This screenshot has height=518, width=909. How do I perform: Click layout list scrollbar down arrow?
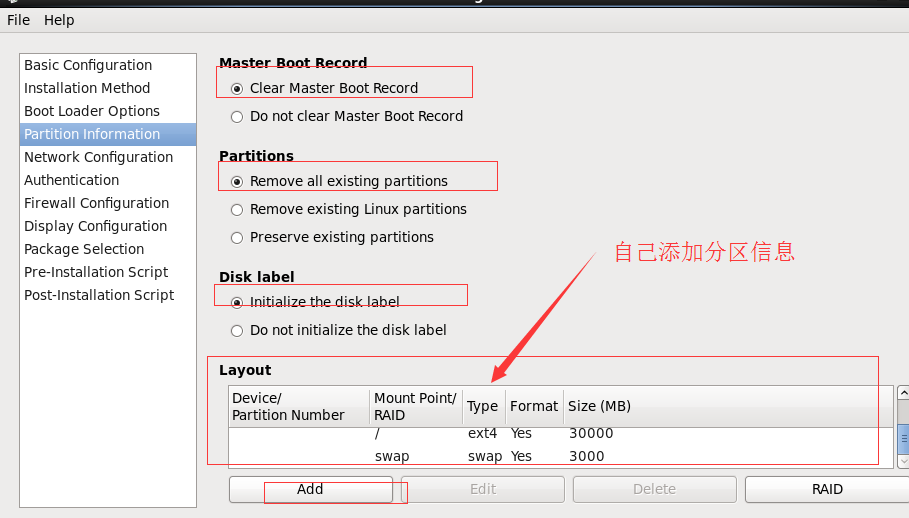coord(903,461)
